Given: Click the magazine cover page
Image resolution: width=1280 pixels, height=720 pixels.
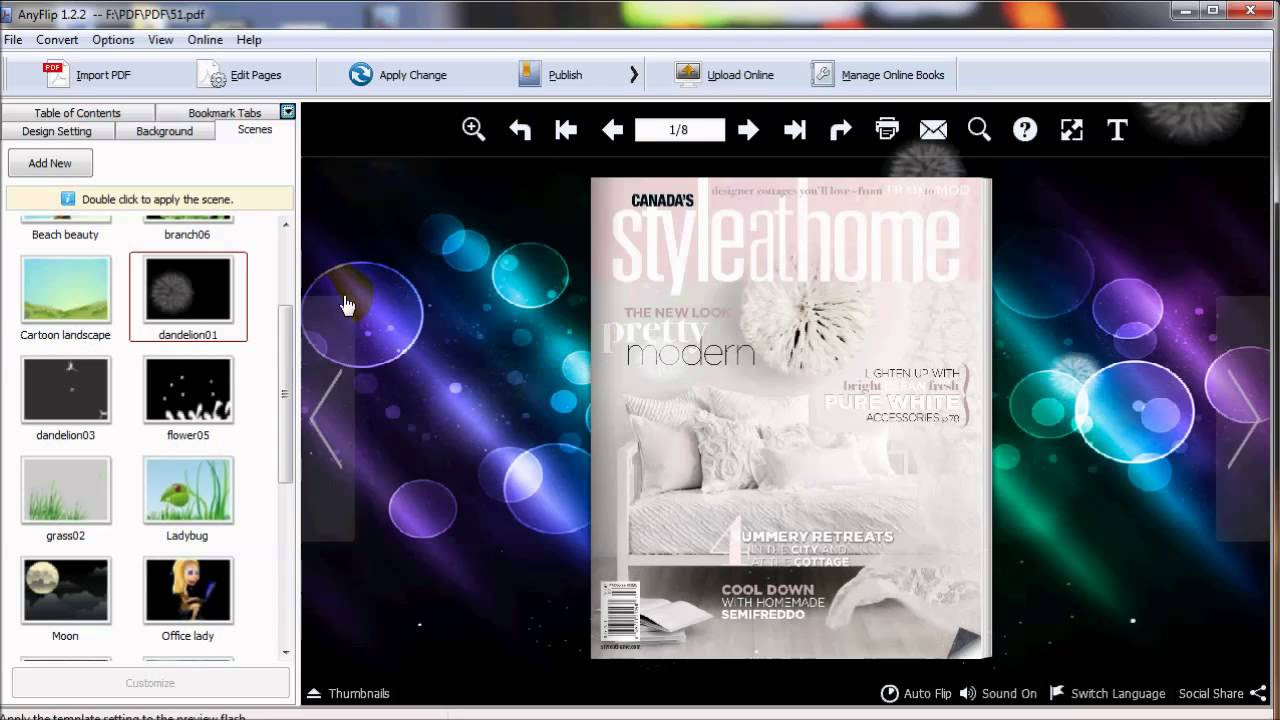Looking at the screenshot, I should click(790, 418).
